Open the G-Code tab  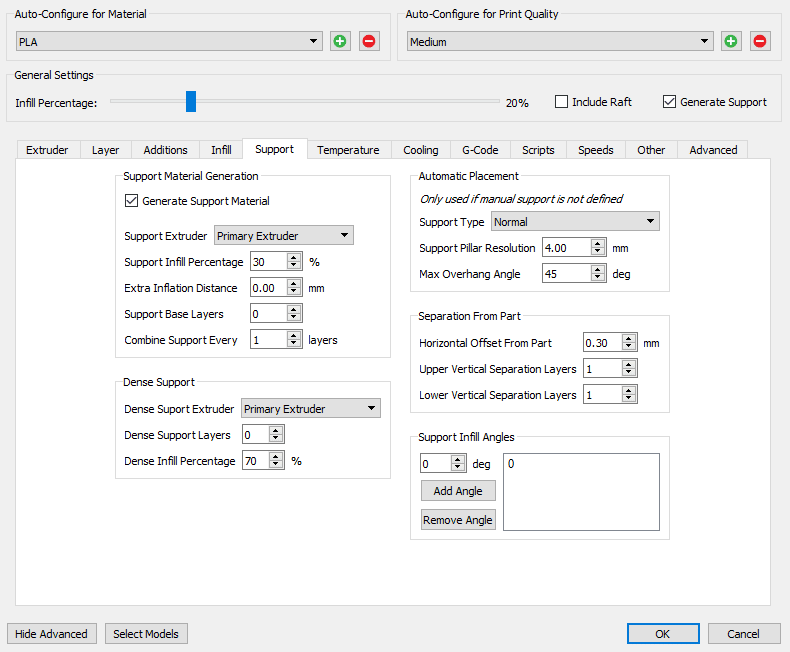[480, 150]
